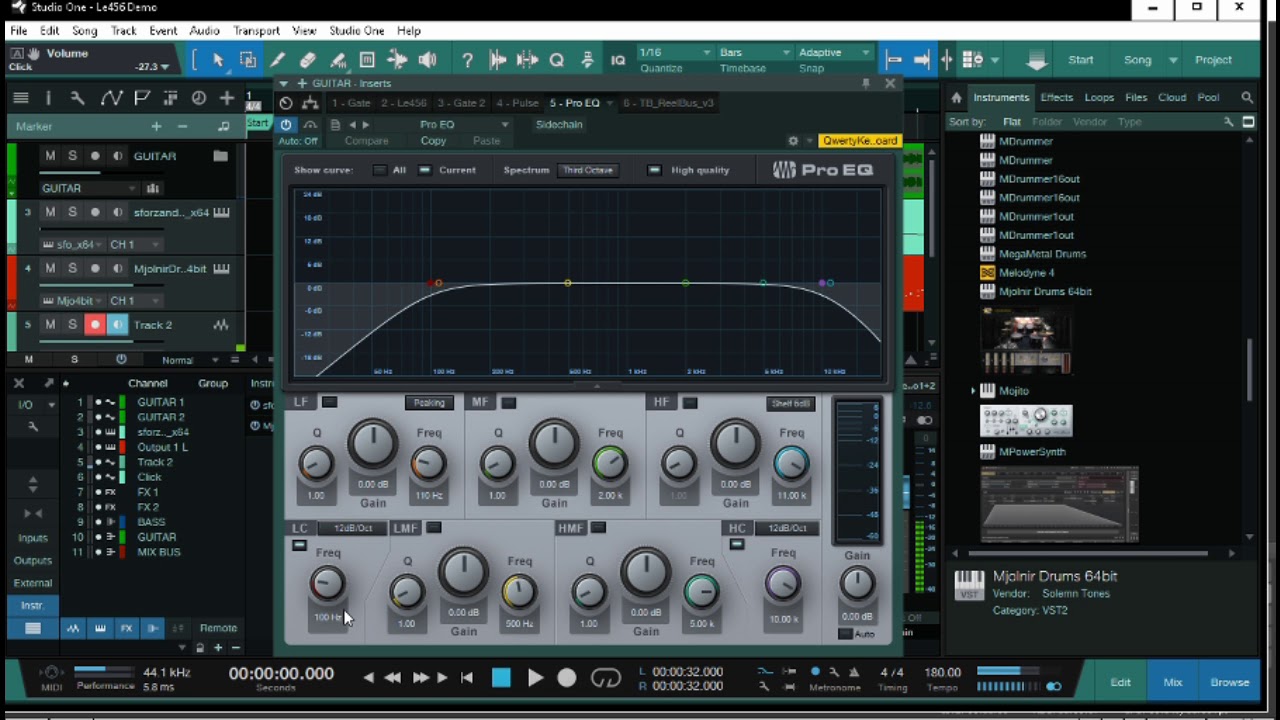Start playback with Play button
The height and width of the screenshot is (720, 1280).
click(x=535, y=678)
